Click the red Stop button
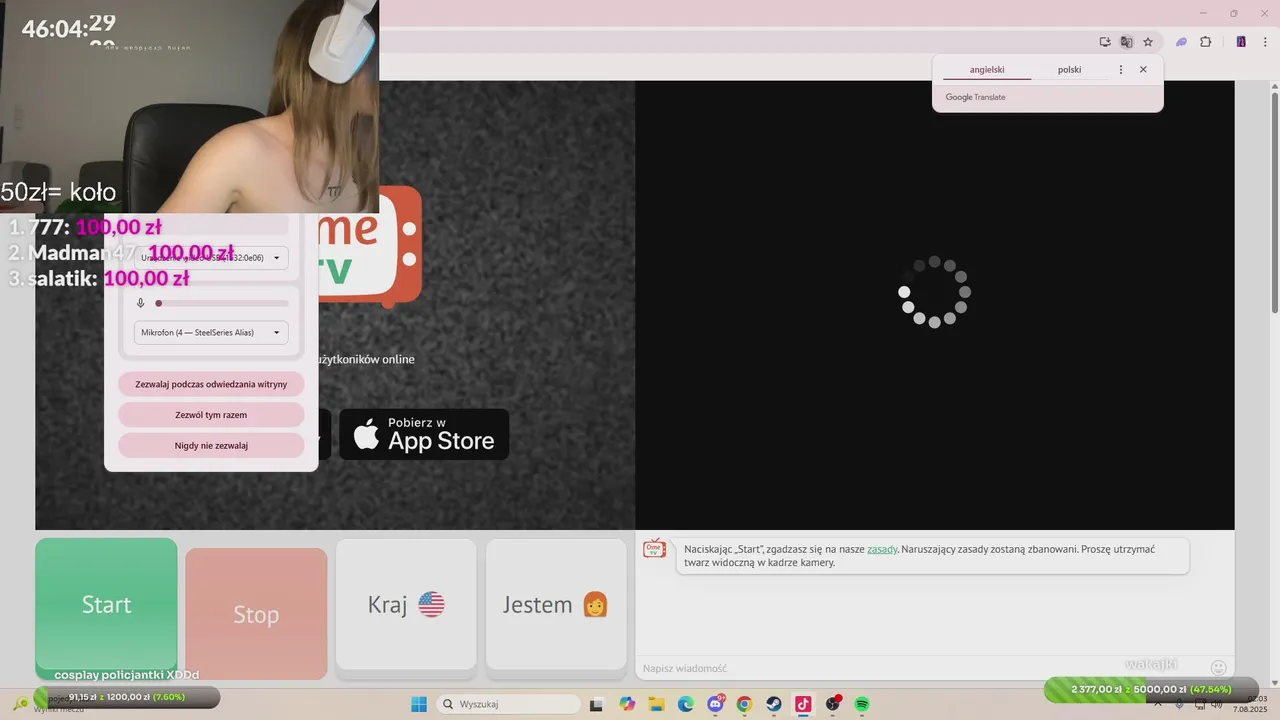This screenshot has height=720, width=1280. pos(256,614)
